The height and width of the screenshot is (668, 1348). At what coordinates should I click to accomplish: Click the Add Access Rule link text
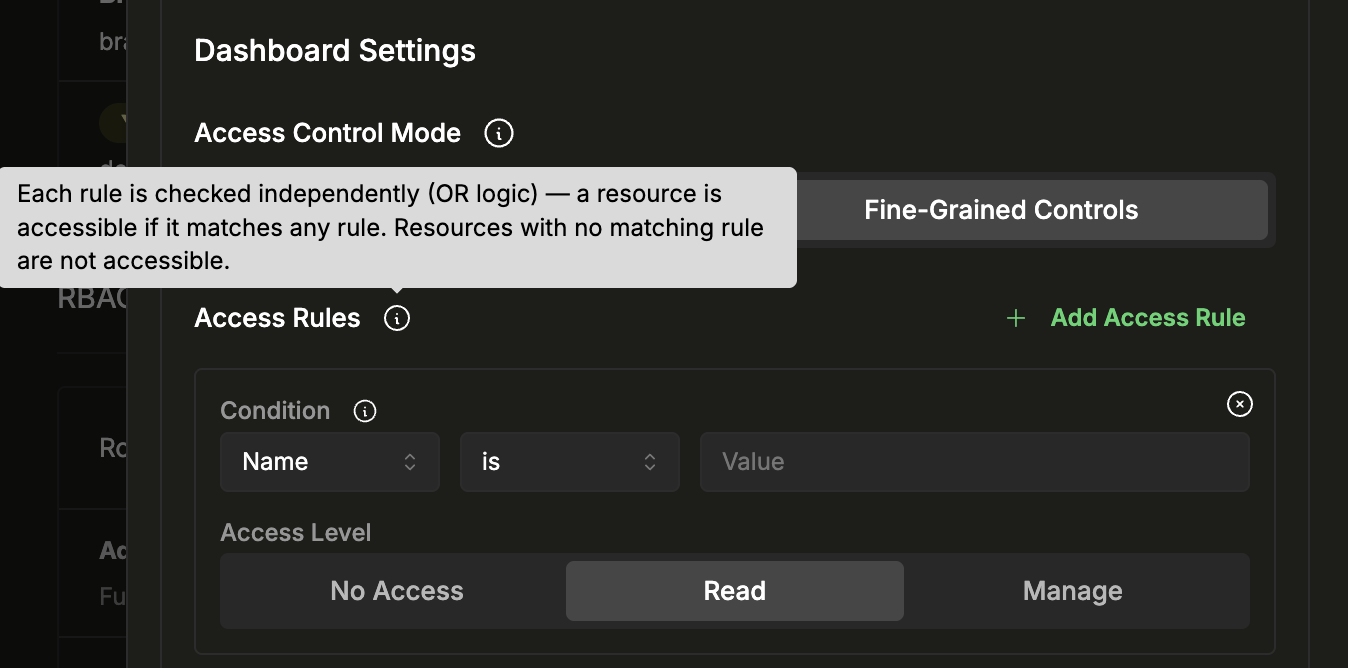coord(1148,318)
